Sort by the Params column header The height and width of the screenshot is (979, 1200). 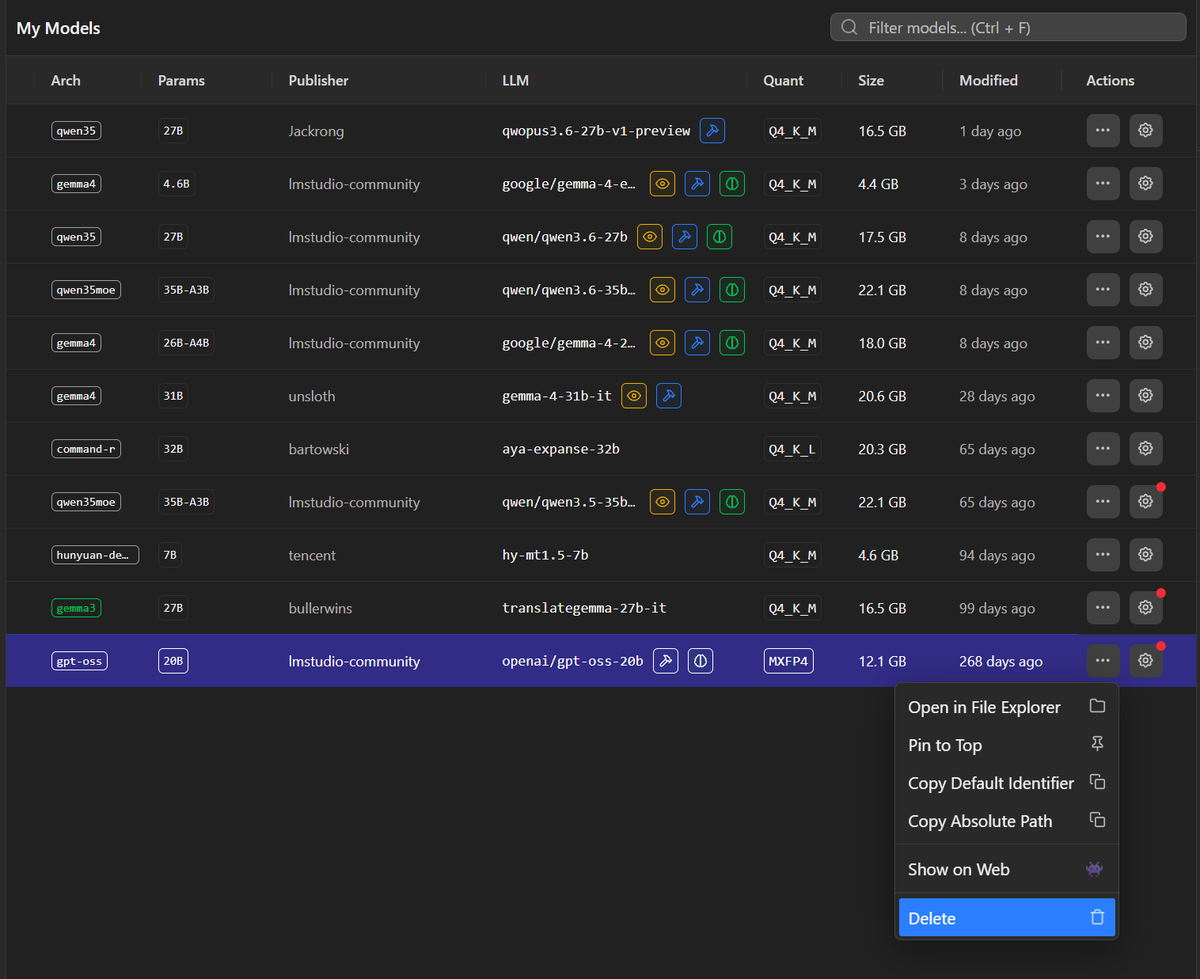pyautogui.click(x=181, y=80)
